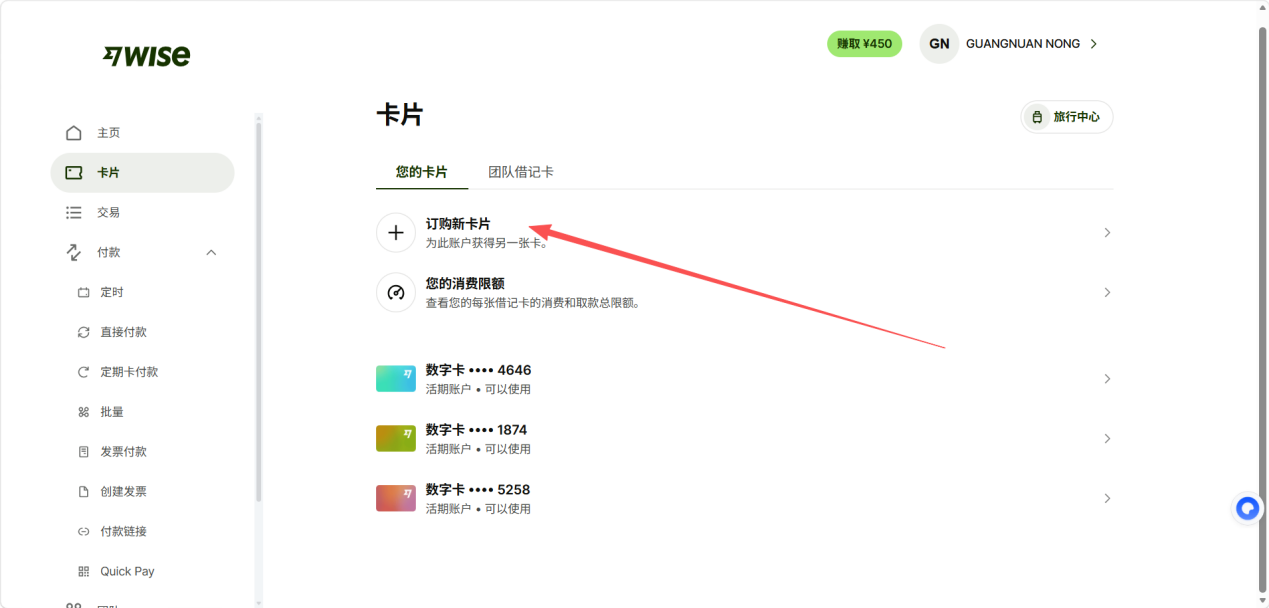Click the chevron on 订购新卡片 row
The height and width of the screenshot is (608, 1269).
point(1107,233)
